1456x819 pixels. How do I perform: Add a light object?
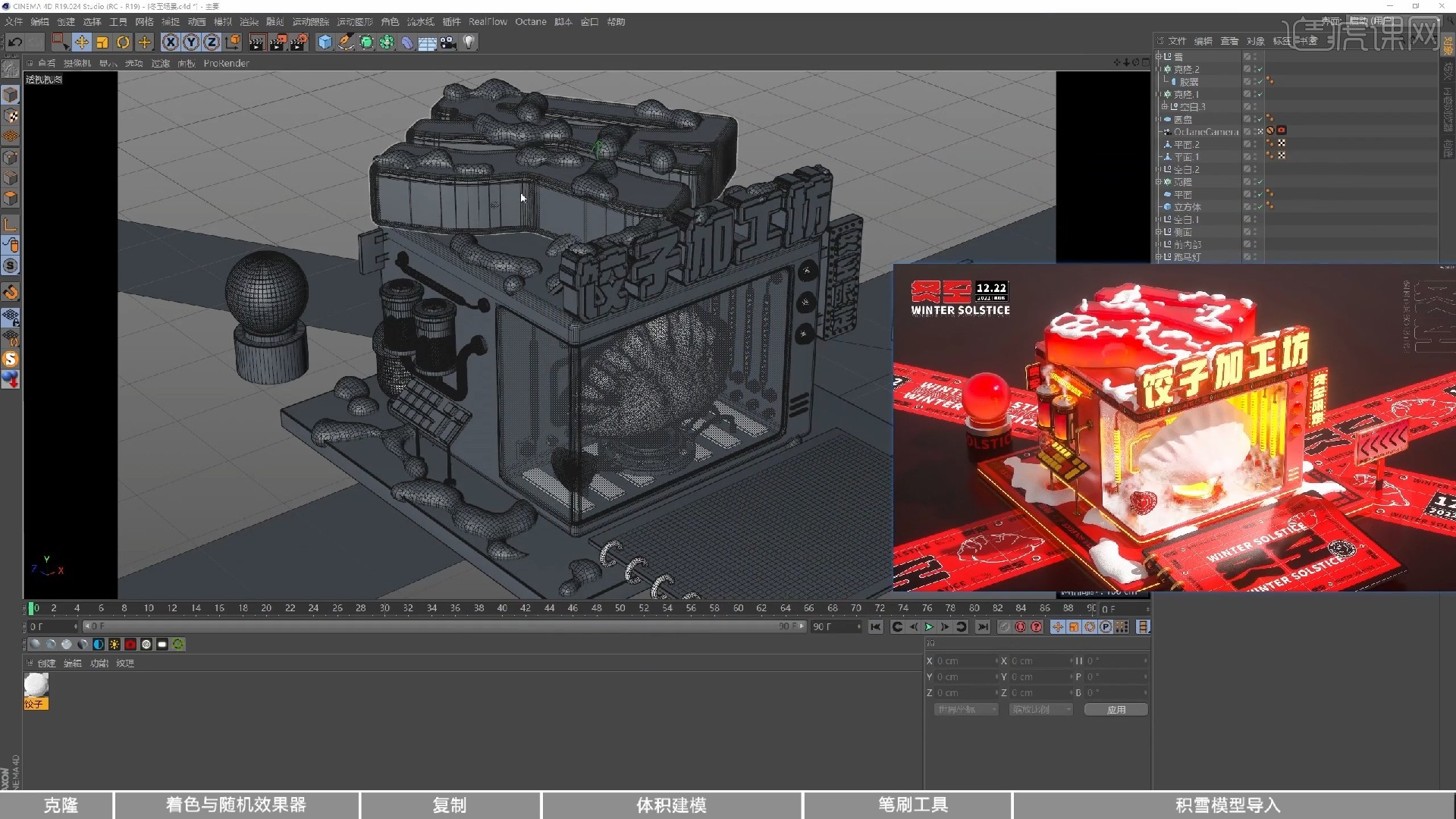pyautogui.click(x=469, y=42)
